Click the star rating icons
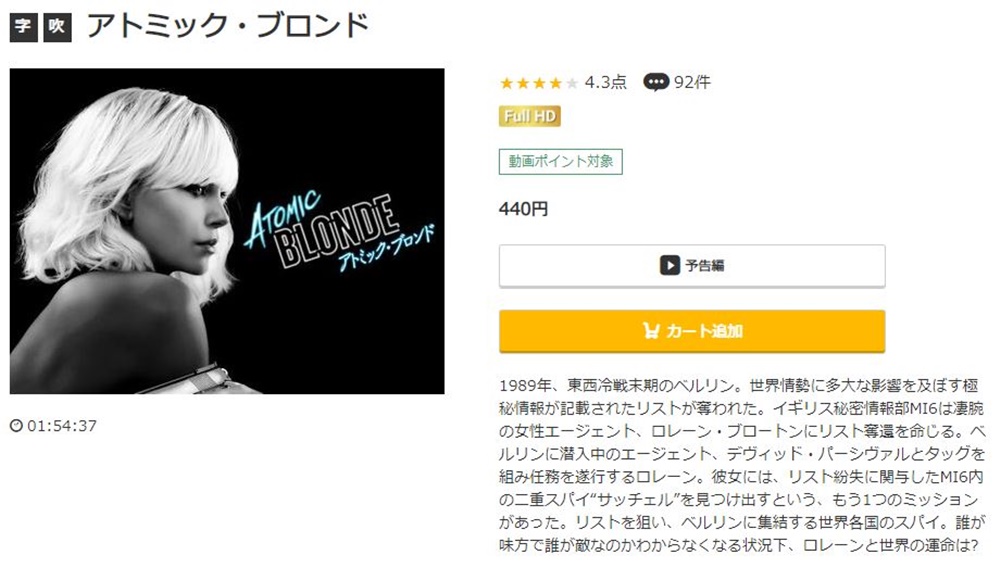Image resolution: width=1000 pixels, height=567 pixels. [540, 83]
